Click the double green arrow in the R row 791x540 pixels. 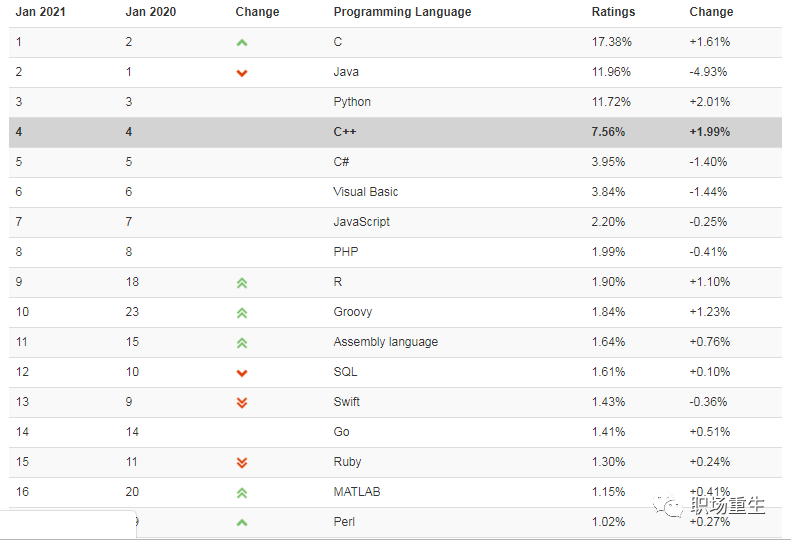(242, 283)
